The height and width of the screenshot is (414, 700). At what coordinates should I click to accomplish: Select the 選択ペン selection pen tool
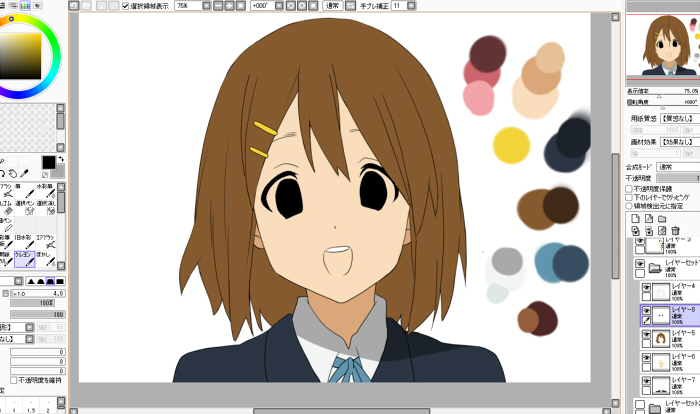[25, 208]
